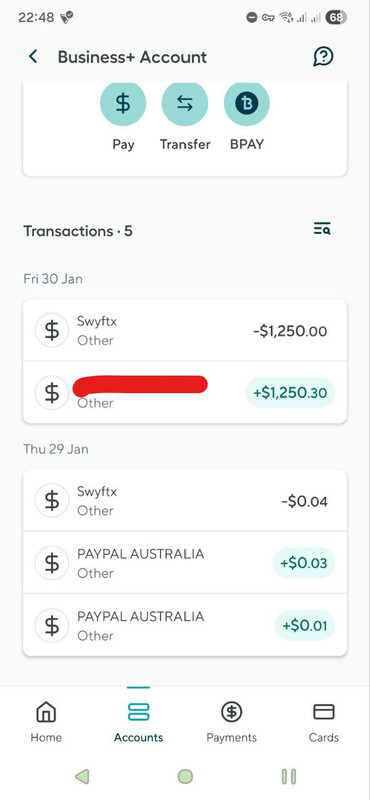Open the transaction search filter icon
Screen dimensions: 370x800
tap(322, 229)
